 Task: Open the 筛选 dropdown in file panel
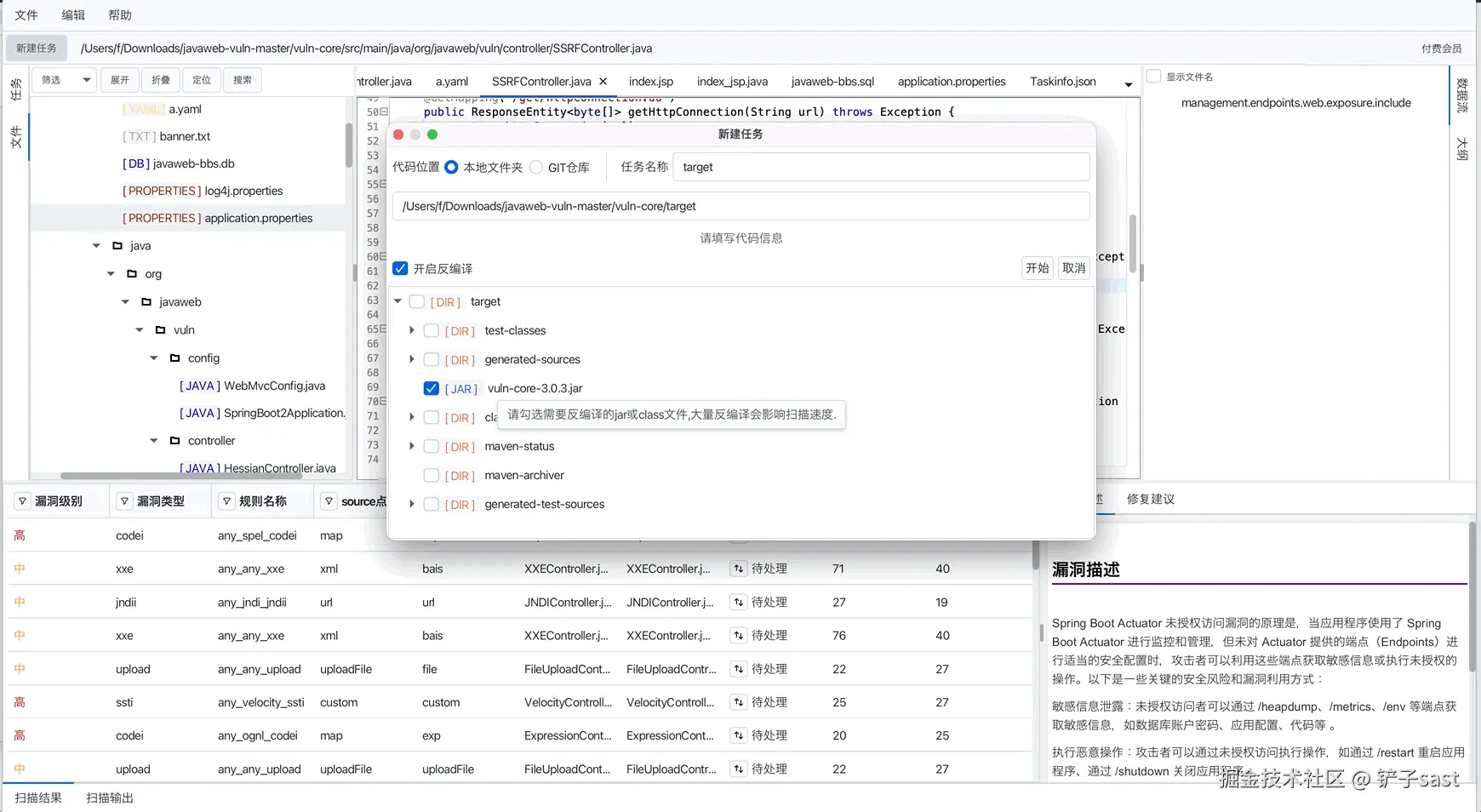(x=66, y=80)
